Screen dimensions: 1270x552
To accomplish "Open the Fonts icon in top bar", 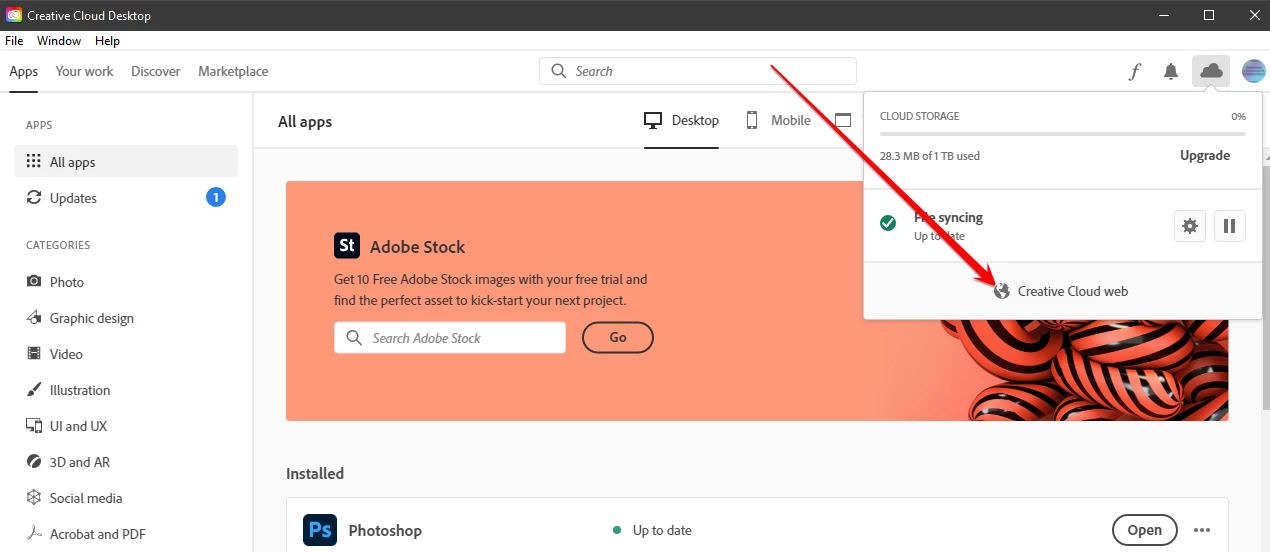I will pos(1134,71).
